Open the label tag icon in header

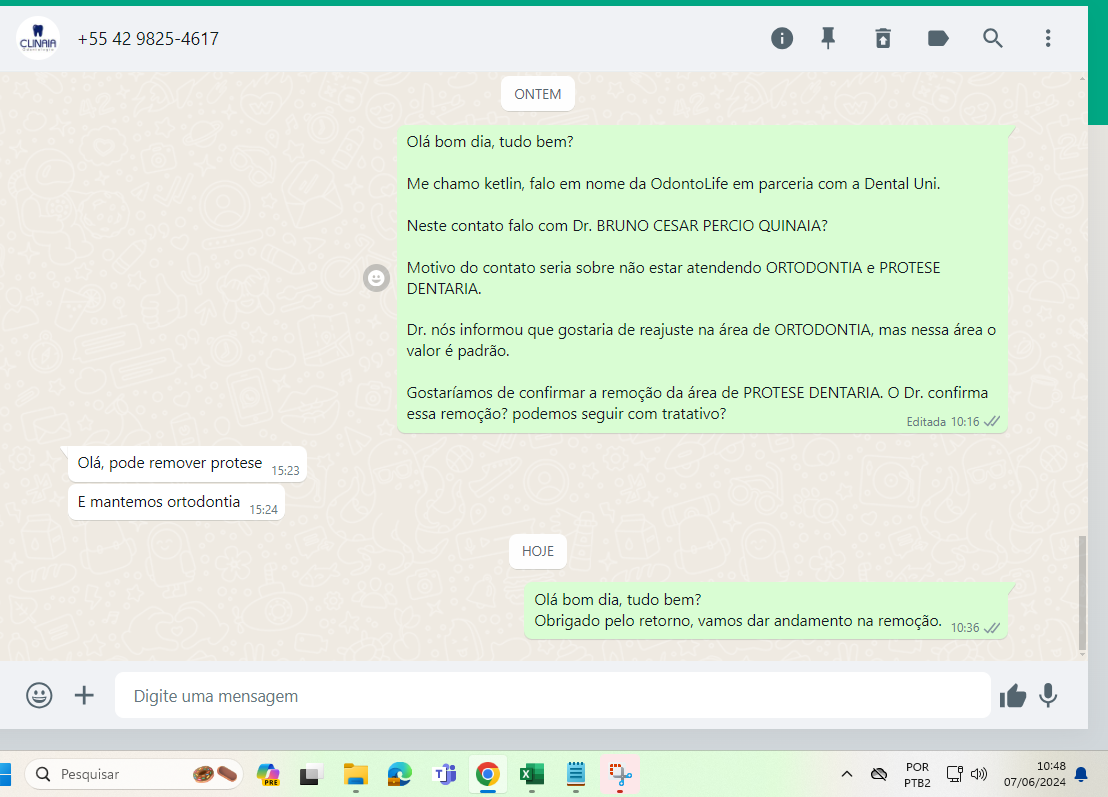(938, 38)
